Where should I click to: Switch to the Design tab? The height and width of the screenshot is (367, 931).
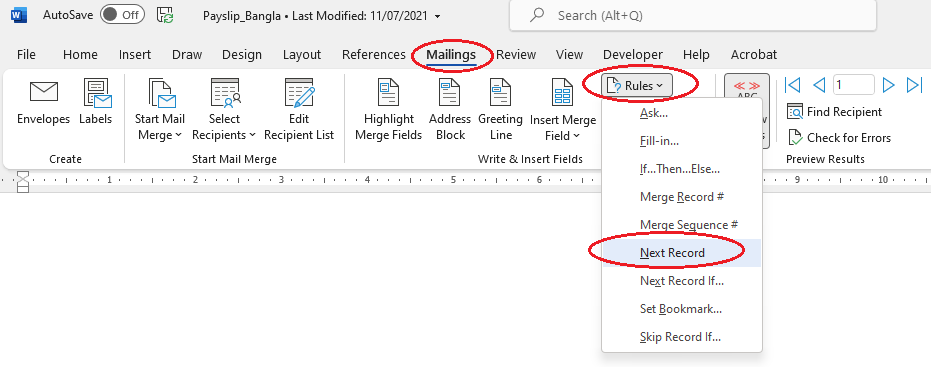(x=242, y=55)
